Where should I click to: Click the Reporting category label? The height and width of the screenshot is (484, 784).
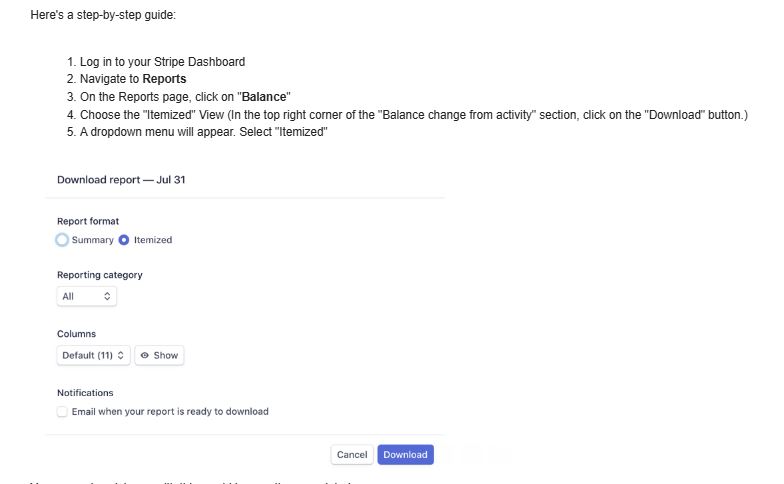[x=100, y=275]
